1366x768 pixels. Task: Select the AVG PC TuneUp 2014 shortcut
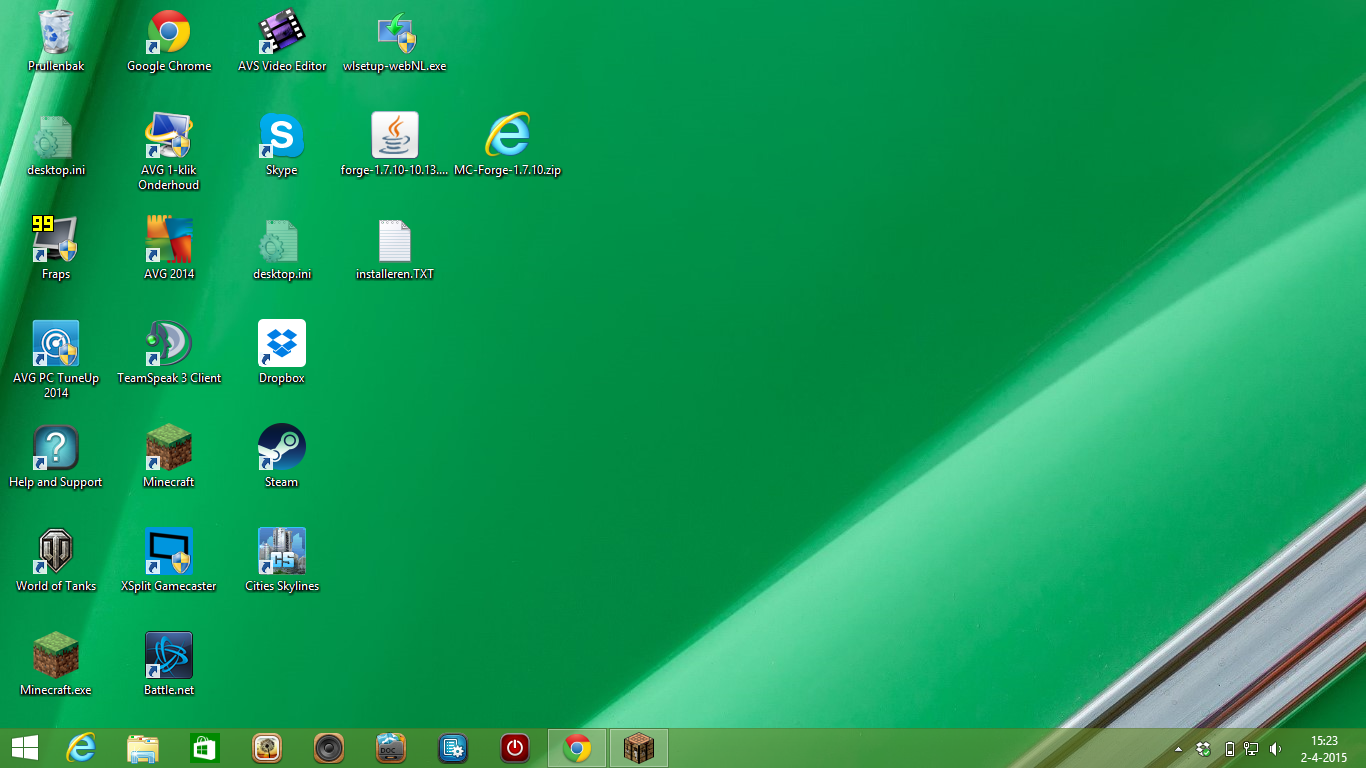point(56,360)
